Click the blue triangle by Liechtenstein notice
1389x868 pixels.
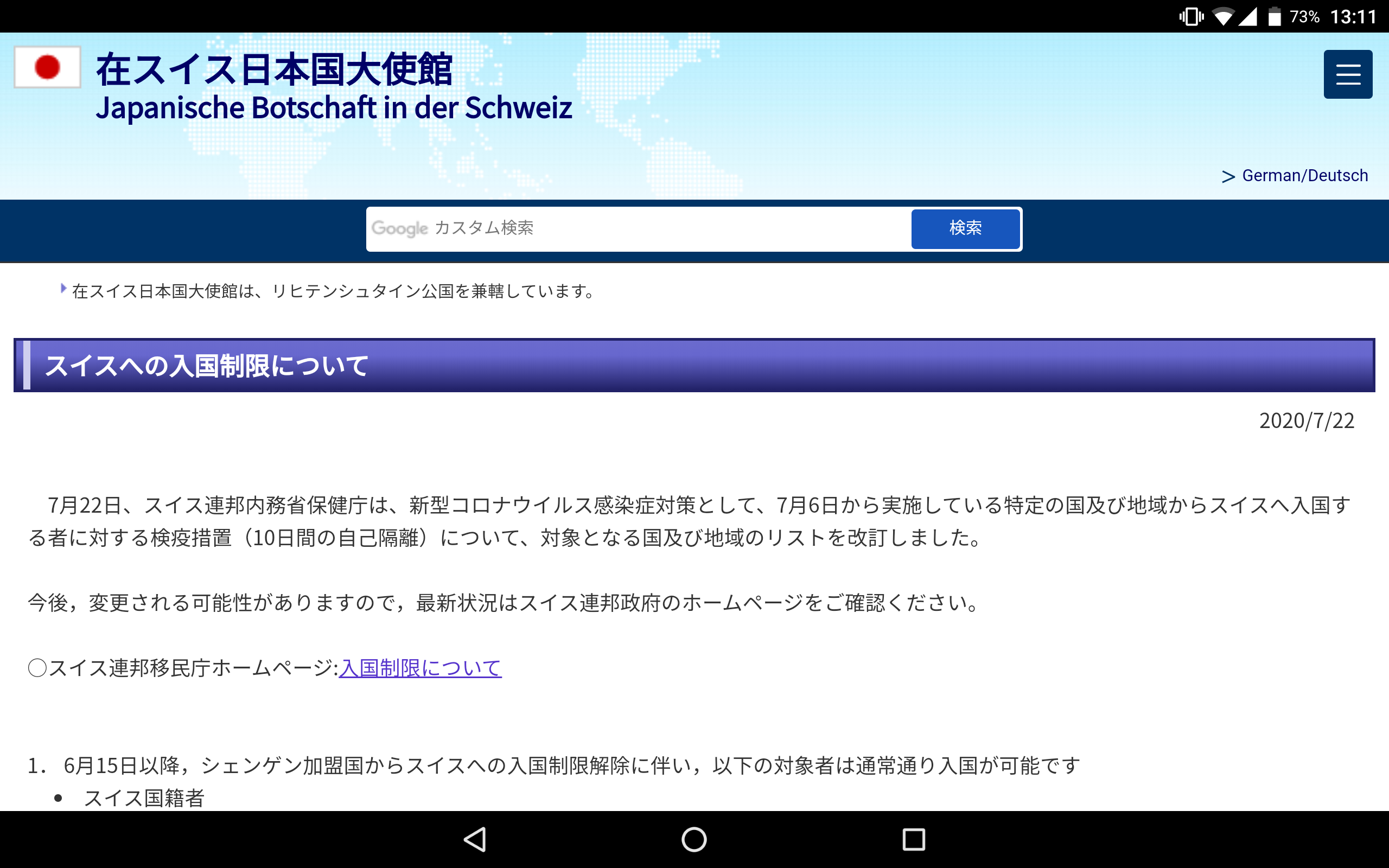click(x=63, y=289)
